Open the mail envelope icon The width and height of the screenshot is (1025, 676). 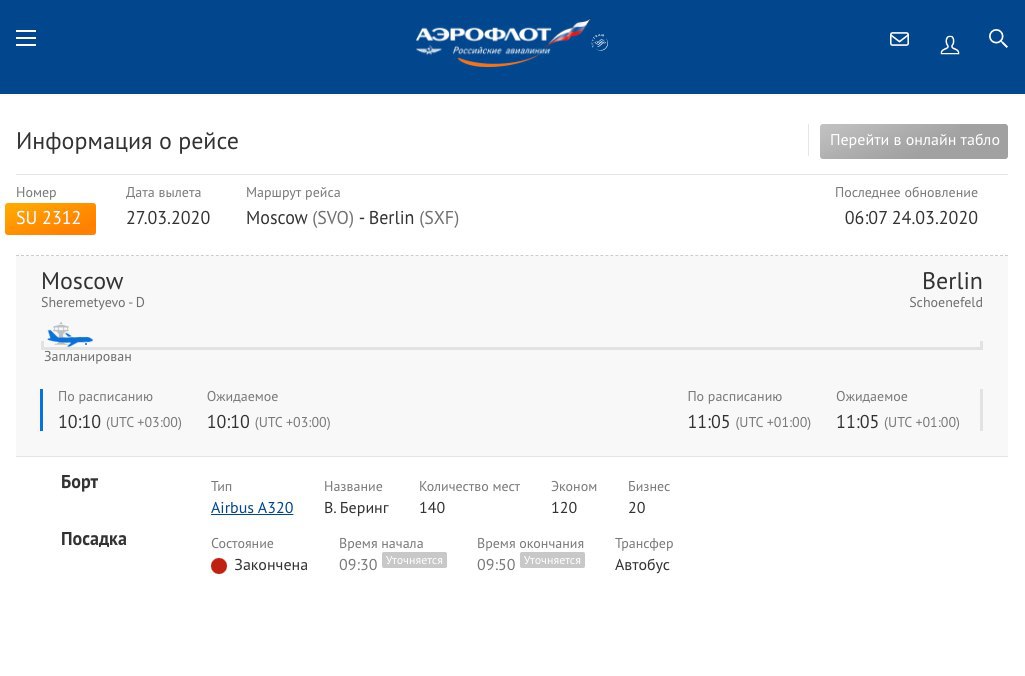(899, 39)
